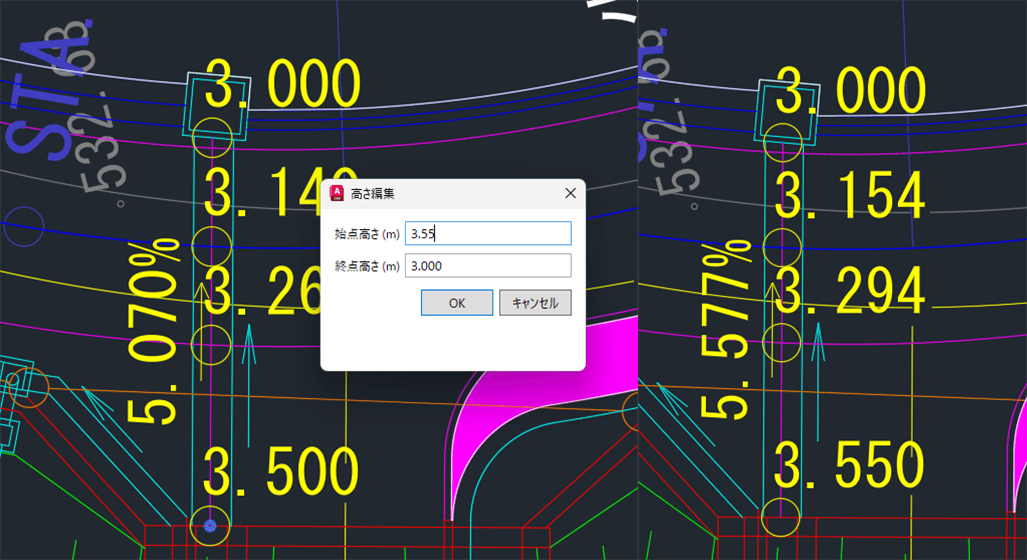Click the square marker beside left 3.000
This screenshot has width=1027, height=560.
(x=214, y=104)
